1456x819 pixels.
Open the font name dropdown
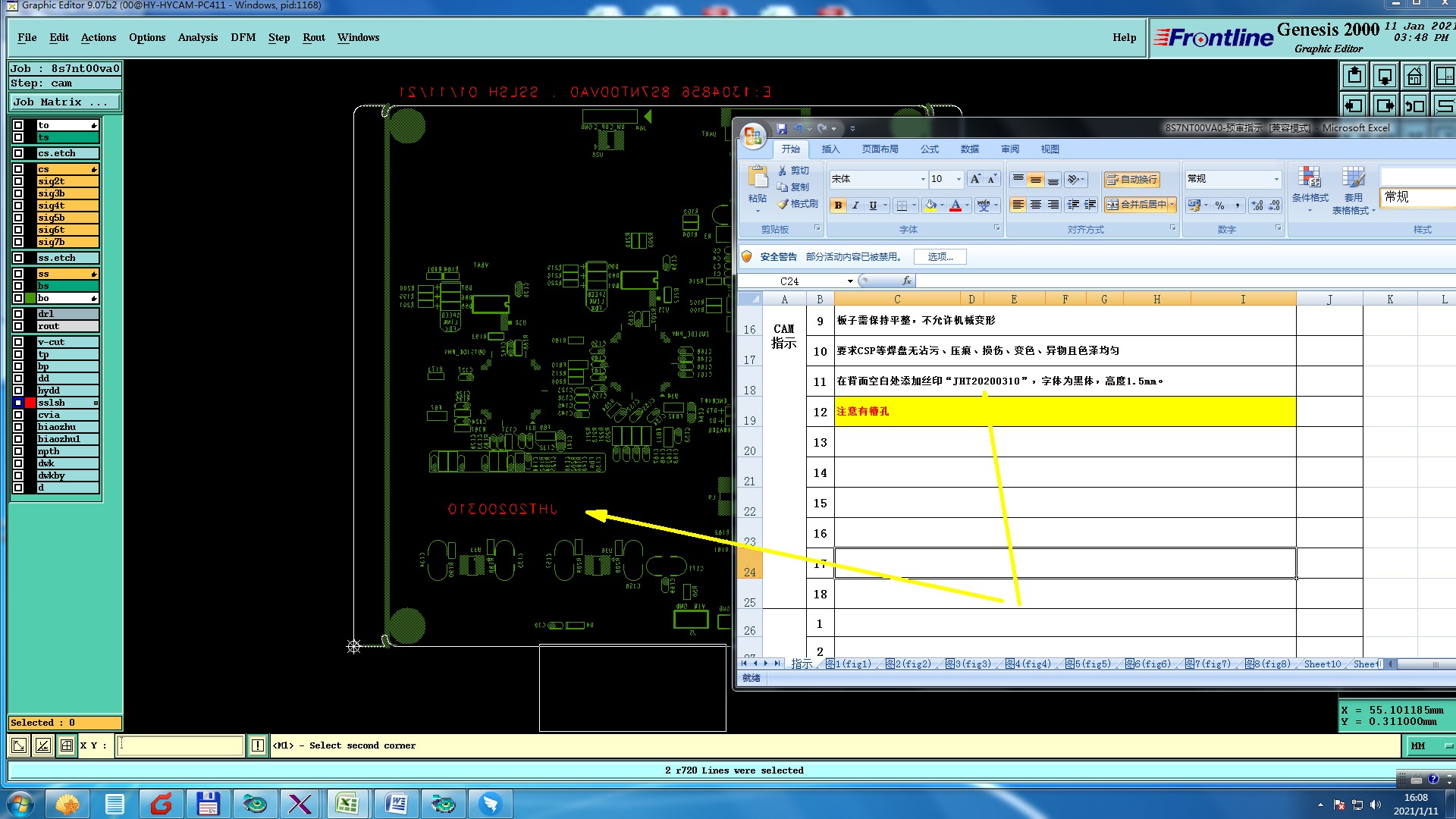point(923,179)
